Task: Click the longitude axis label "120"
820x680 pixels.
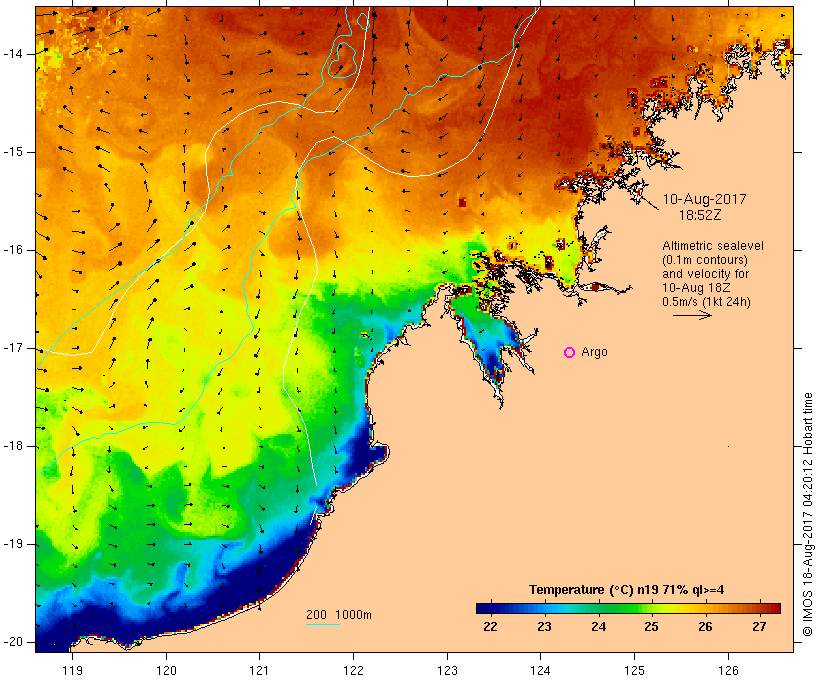Action: coord(166,670)
